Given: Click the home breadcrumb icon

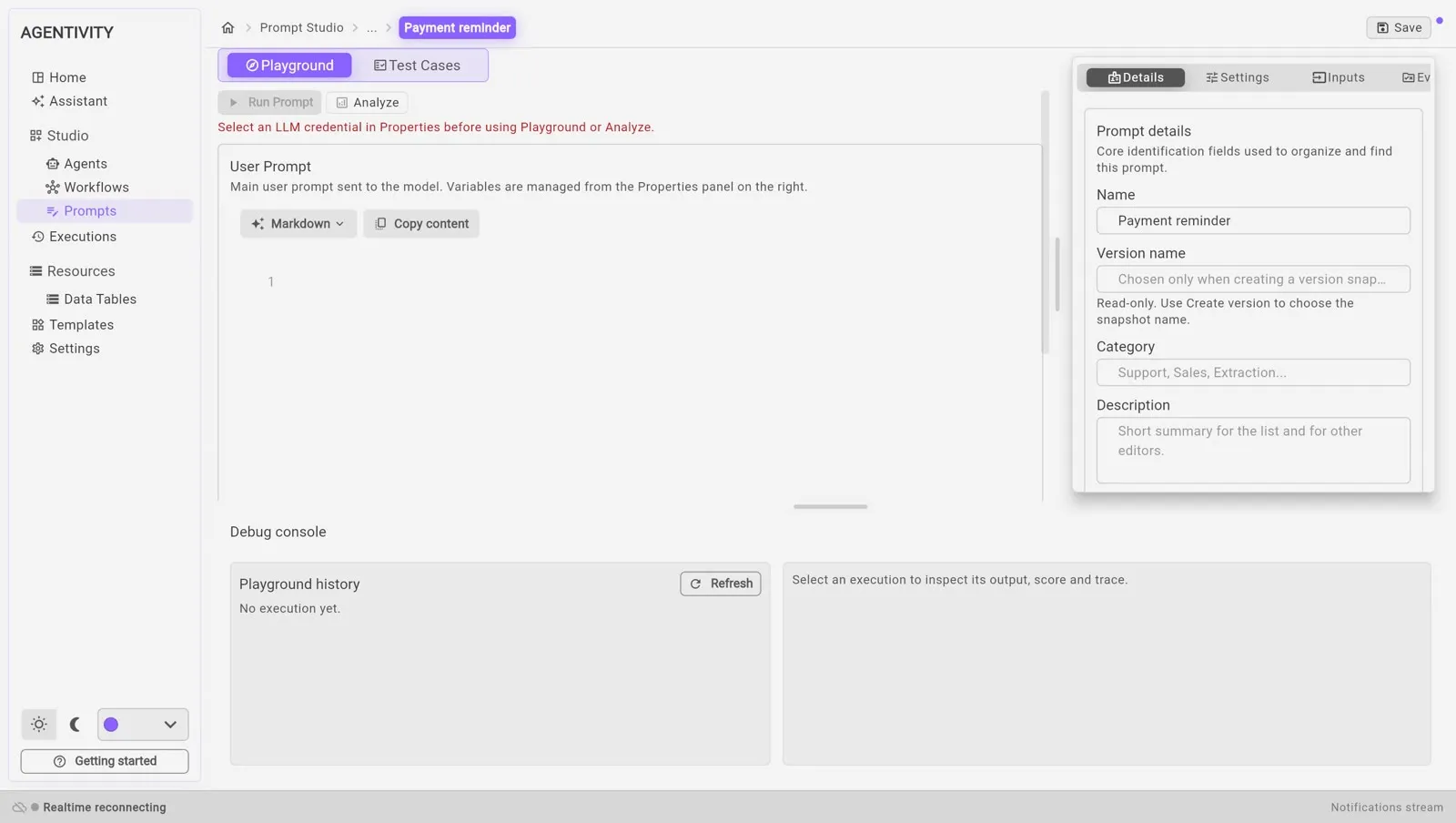Looking at the screenshot, I should (227, 27).
